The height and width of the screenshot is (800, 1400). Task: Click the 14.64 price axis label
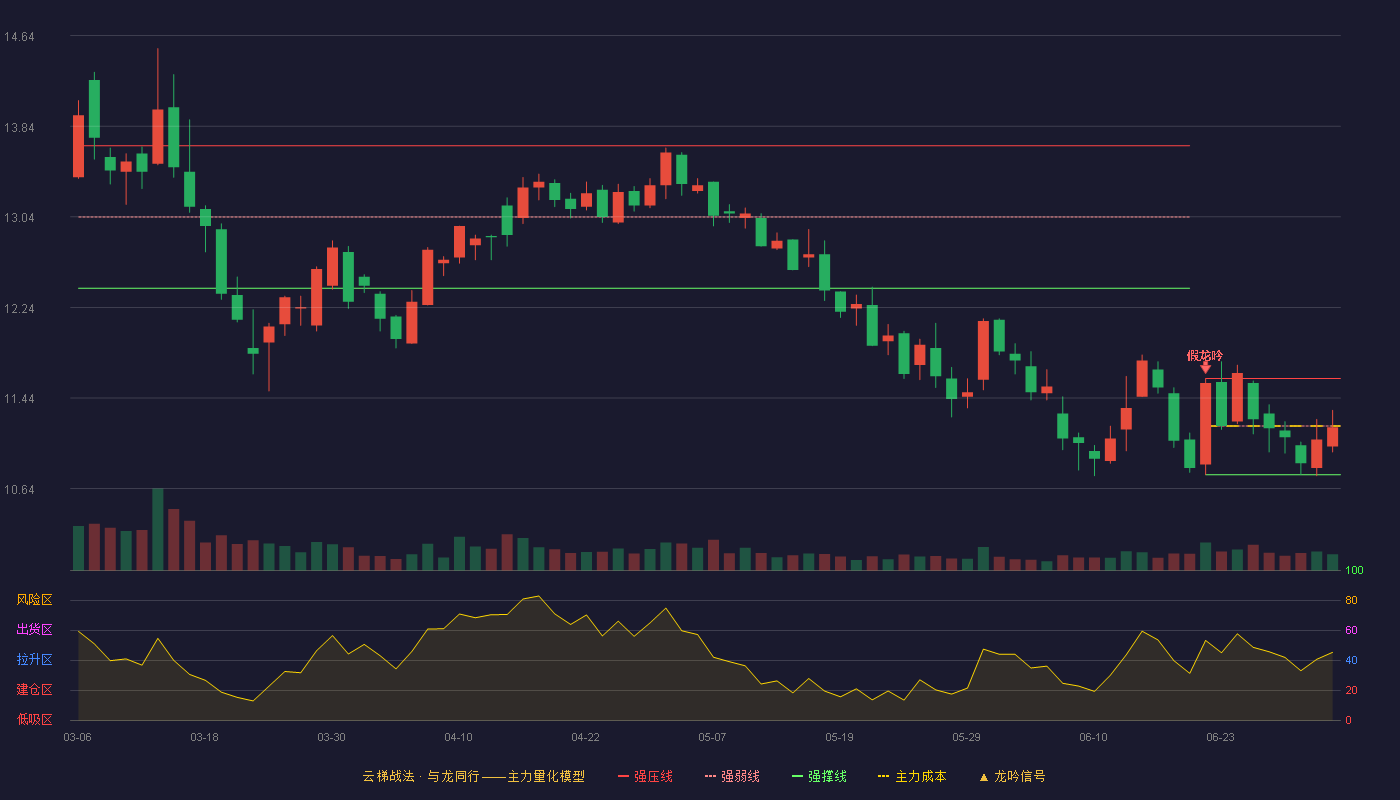coord(19,37)
